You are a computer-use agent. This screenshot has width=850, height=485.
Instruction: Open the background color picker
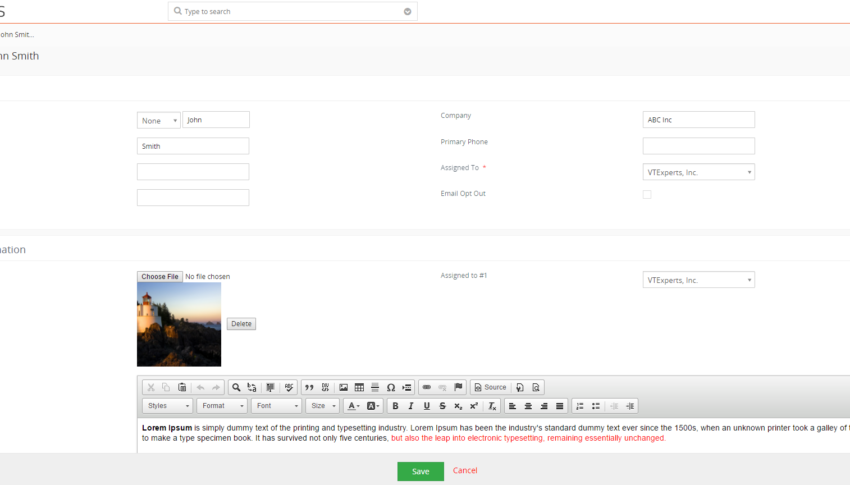[x=373, y=406]
